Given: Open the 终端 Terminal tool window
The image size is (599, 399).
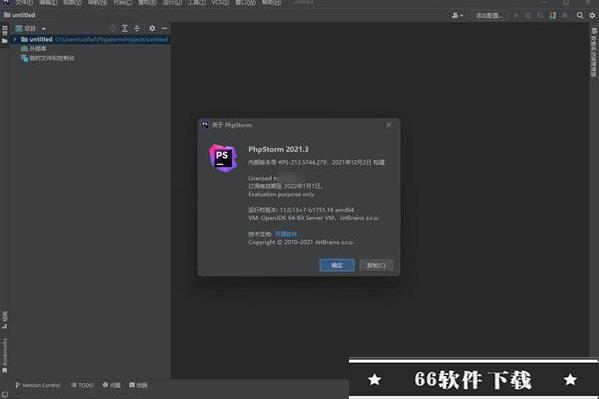Looking at the screenshot, I should (x=138, y=385).
